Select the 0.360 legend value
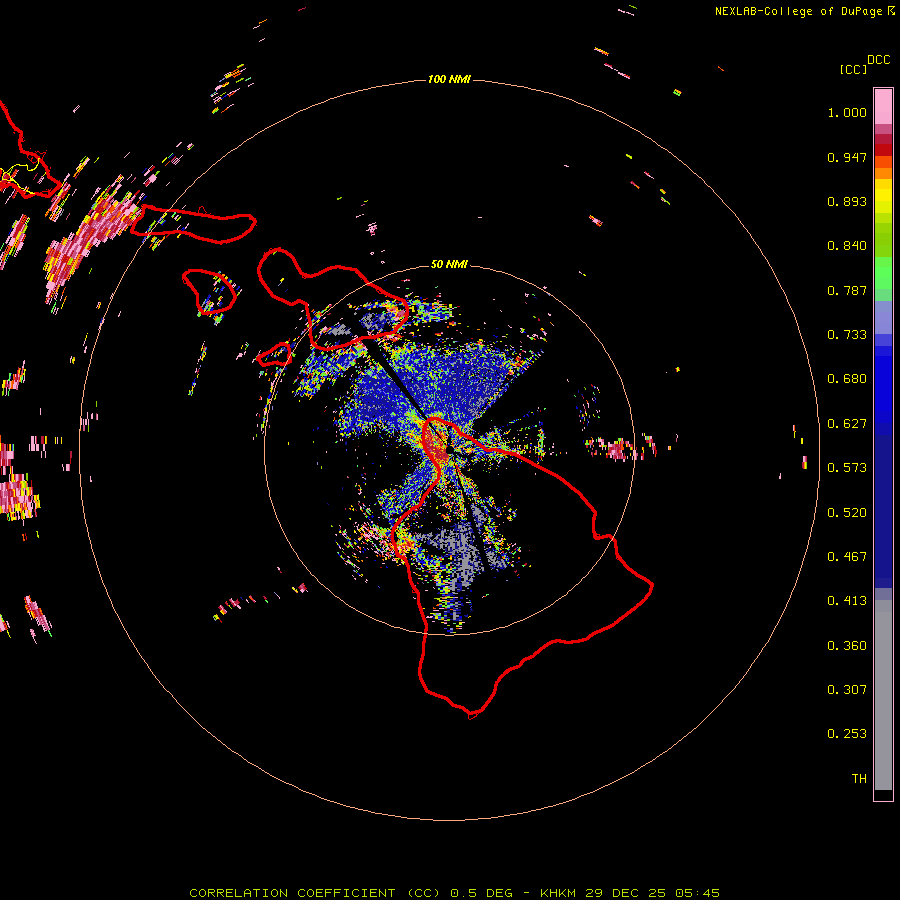Viewport: 900px width, 900px height. coord(847,646)
